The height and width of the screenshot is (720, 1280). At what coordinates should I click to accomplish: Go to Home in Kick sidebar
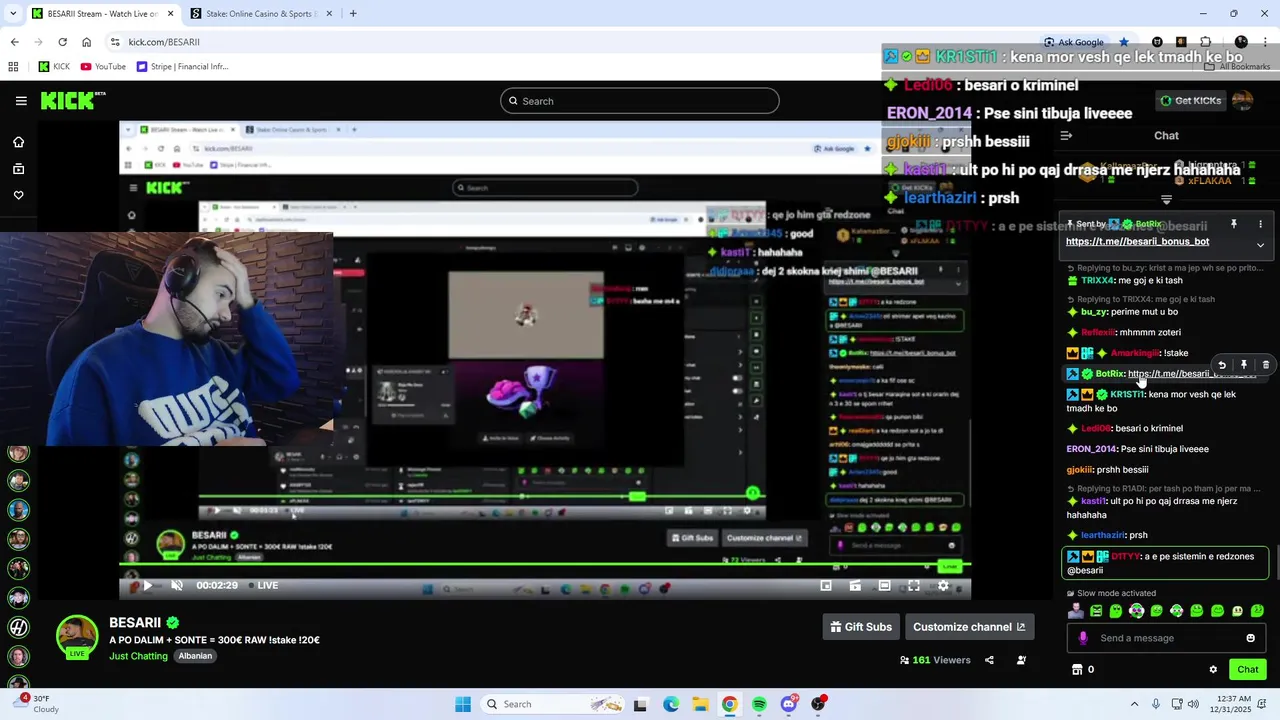point(18,142)
